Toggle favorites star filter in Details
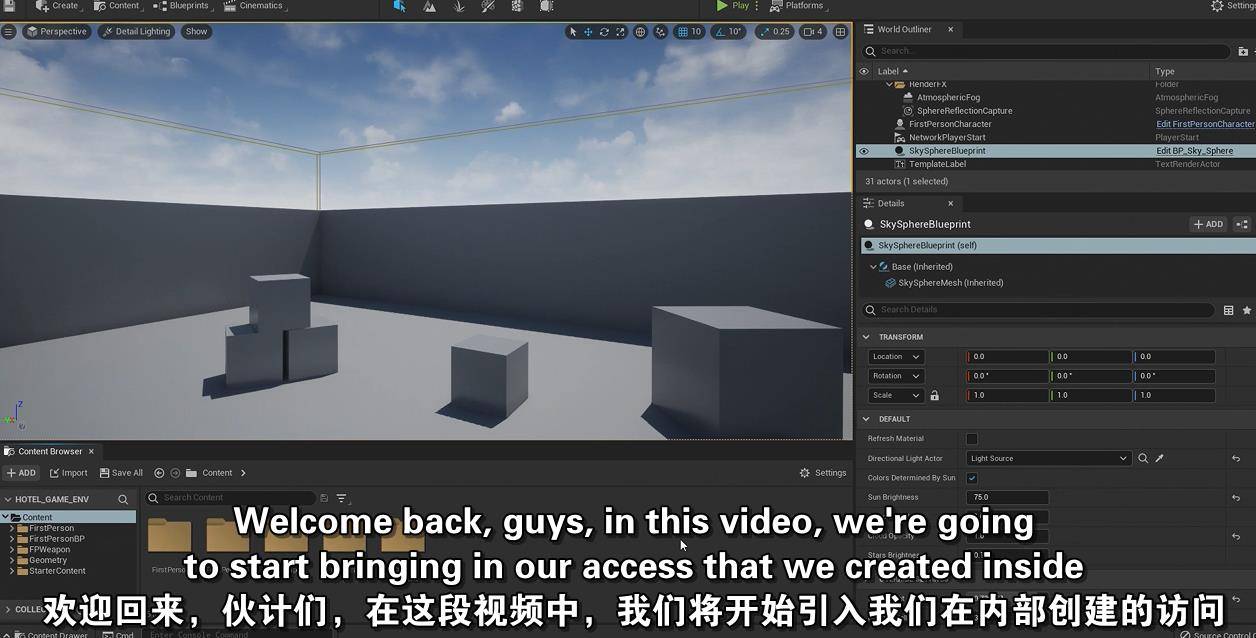The width and height of the screenshot is (1256, 638). click(1246, 311)
